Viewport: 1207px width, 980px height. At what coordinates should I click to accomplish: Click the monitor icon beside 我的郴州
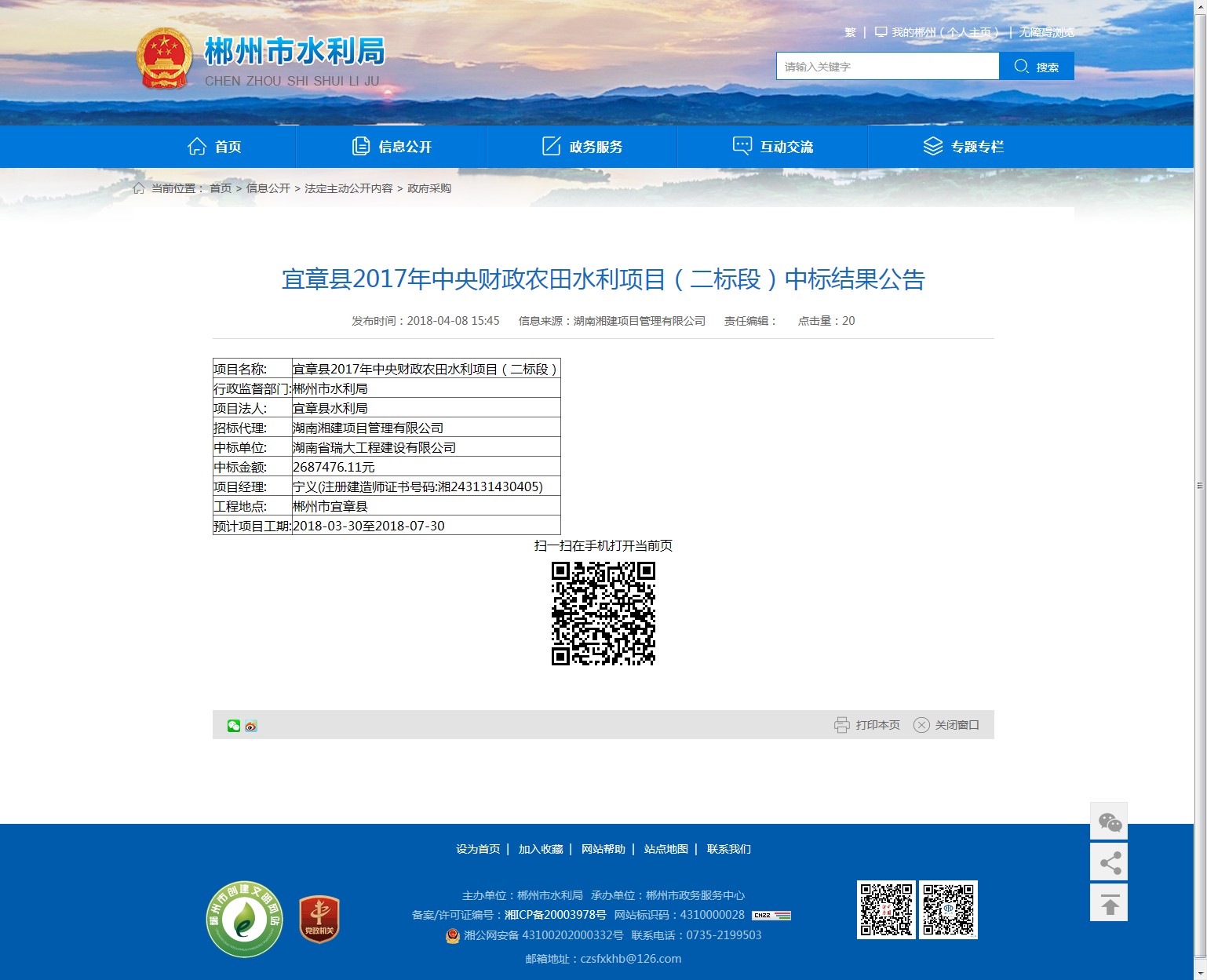pos(881,32)
